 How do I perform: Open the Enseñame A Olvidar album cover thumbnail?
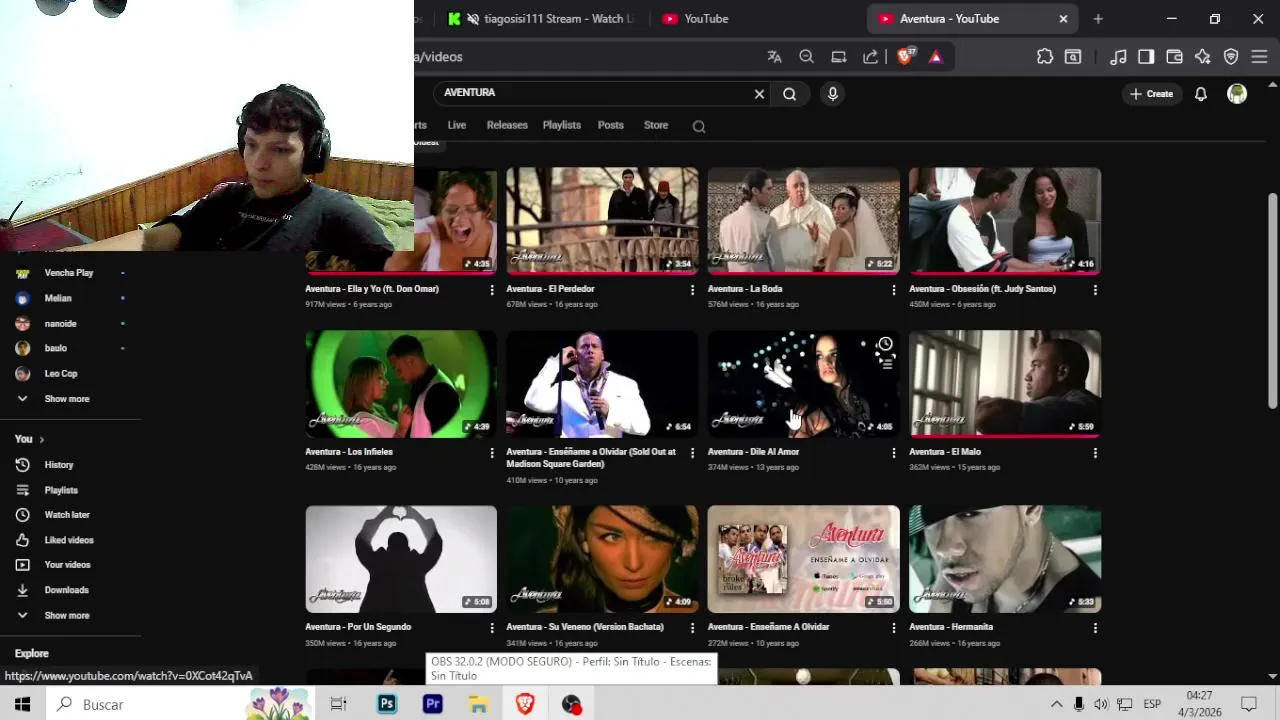coord(804,559)
